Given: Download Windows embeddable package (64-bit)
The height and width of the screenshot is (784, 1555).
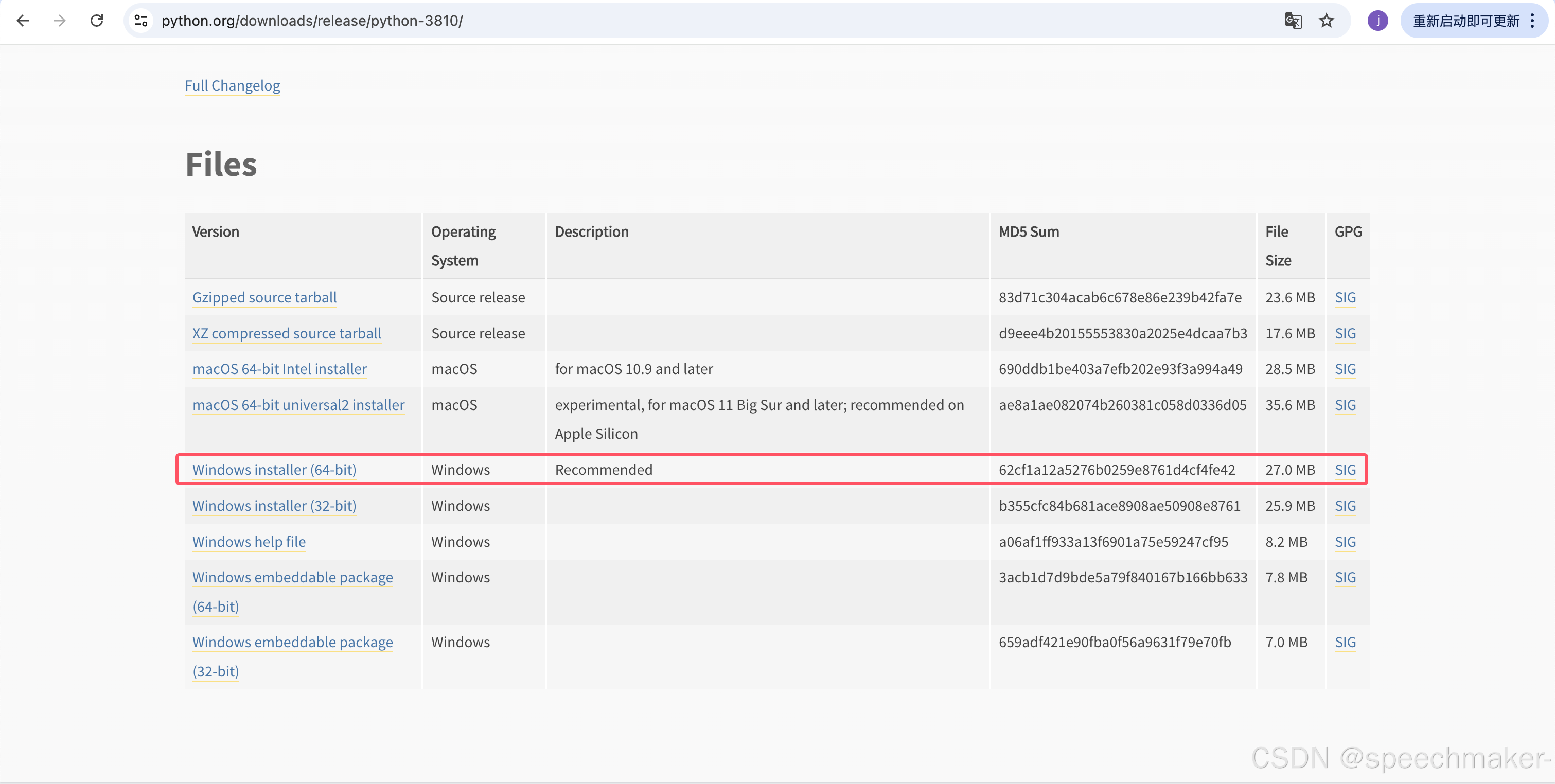Looking at the screenshot, I should (x=292, y=577).
